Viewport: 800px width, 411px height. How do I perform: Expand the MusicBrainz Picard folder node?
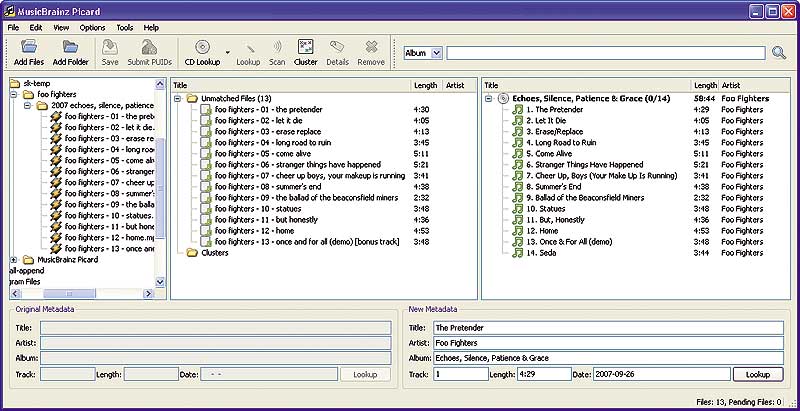point(14,260)
